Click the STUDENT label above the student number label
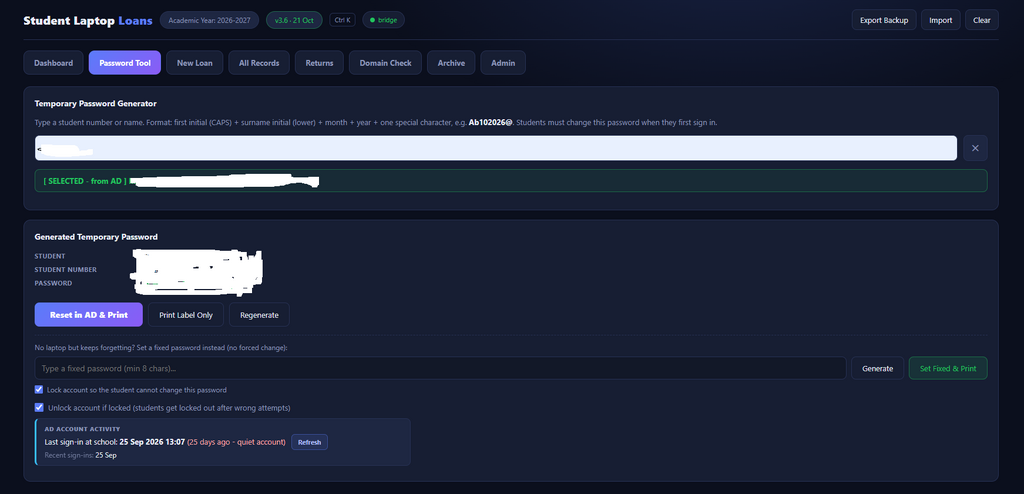Viewport: 1024px width, 494px height. [50, 256]
